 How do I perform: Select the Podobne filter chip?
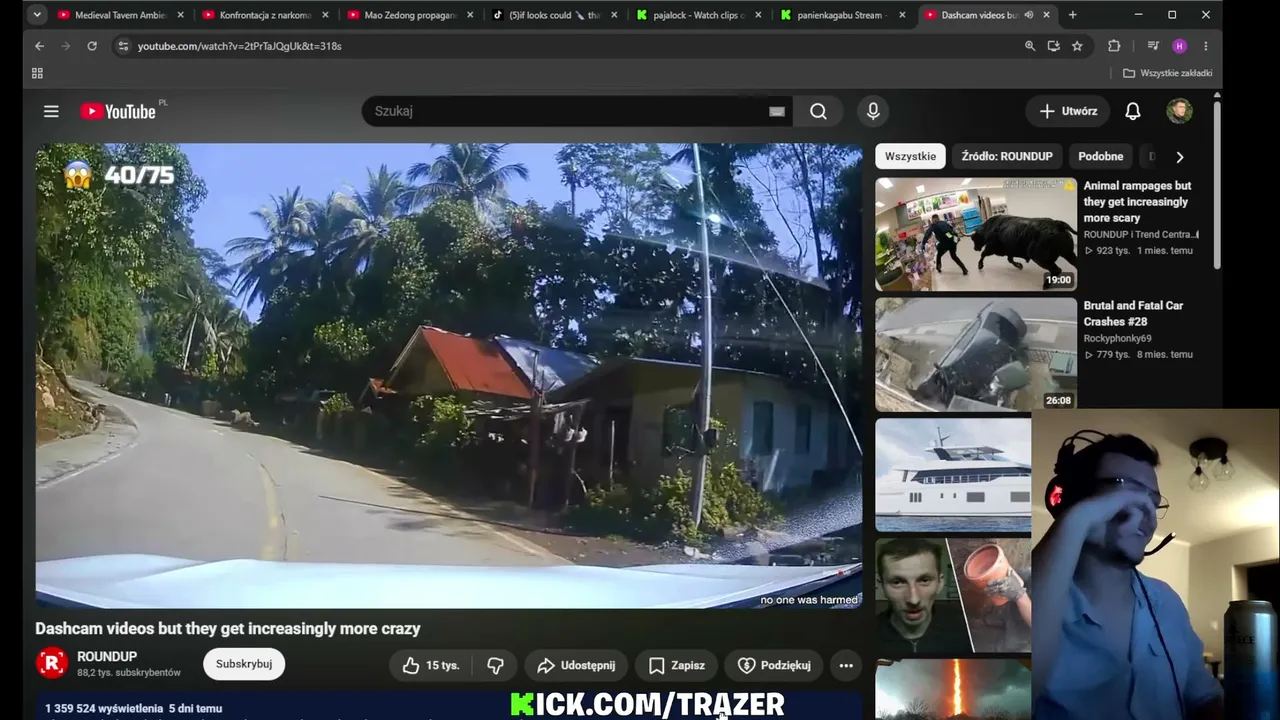[1100, 156]
